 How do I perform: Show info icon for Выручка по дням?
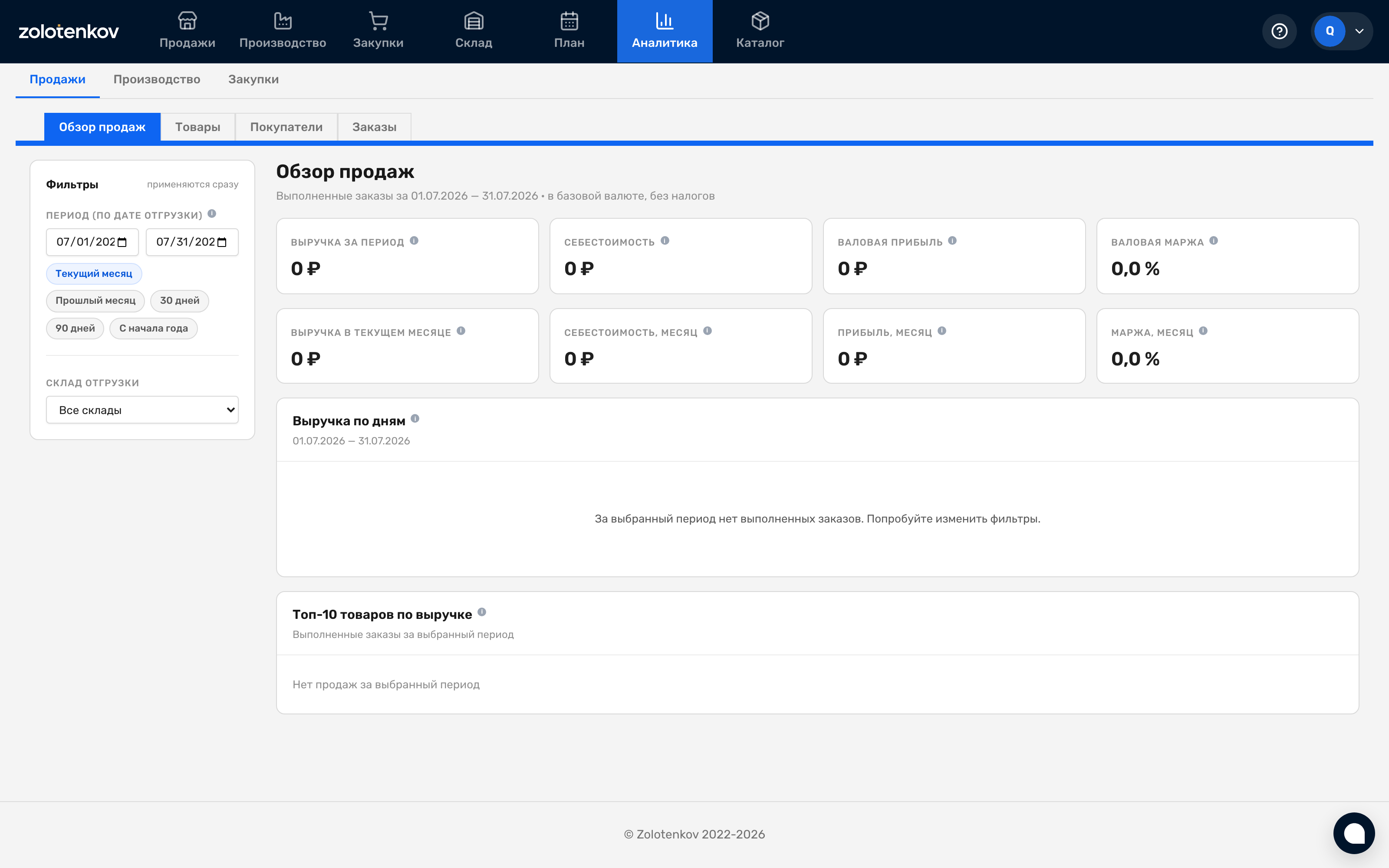click(415, 418)
